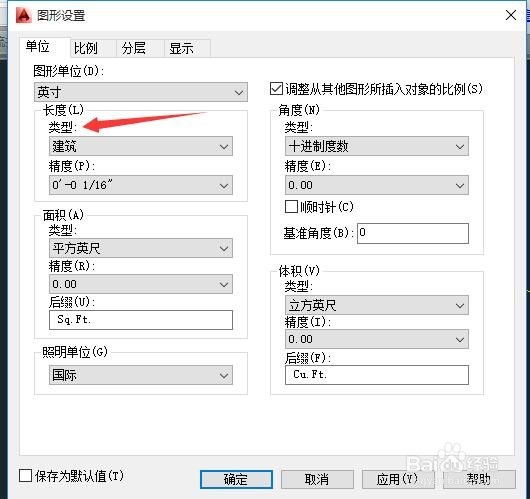The height and width of the screenshot is (499, 530).
Task: Check the 保存为默认值(T) checkbox
Action: coord(25,476)
